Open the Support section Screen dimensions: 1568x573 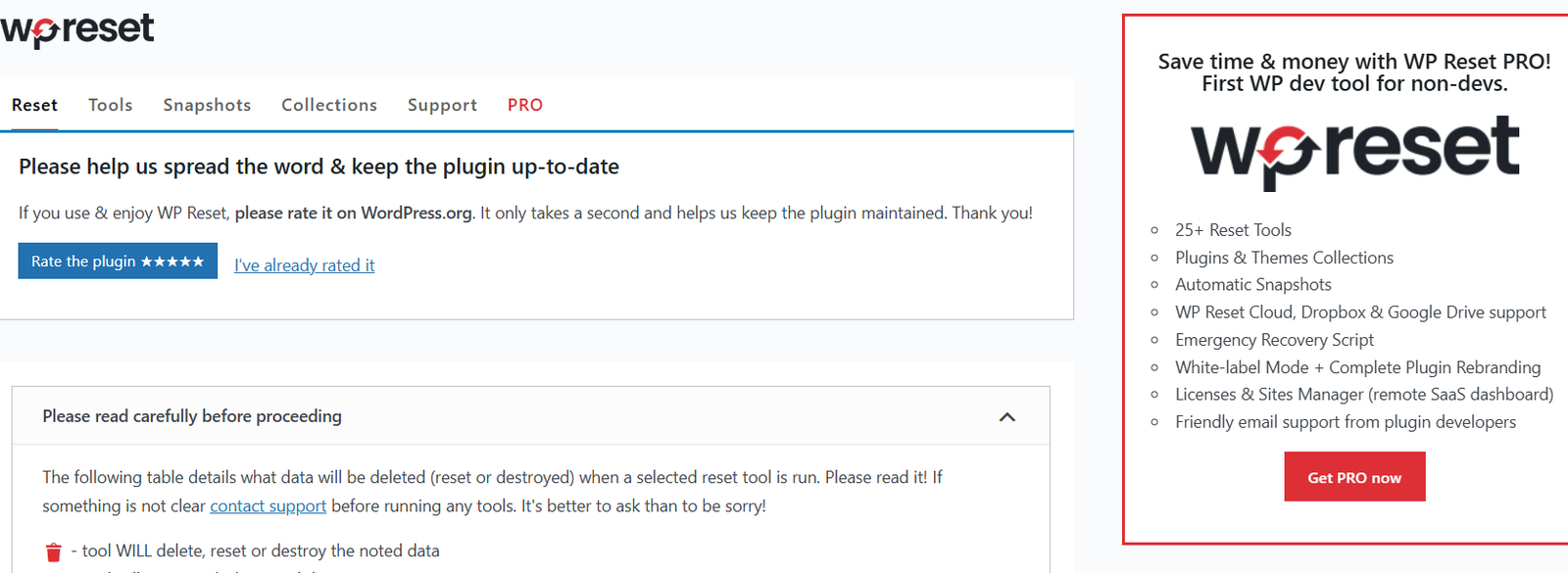tap(442, 105)
